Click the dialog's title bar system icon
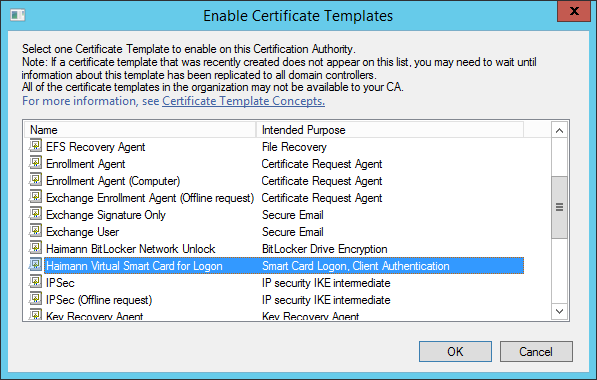Viewport: 597px width, 380px height. pyautogui.click(x=18, y=16)
